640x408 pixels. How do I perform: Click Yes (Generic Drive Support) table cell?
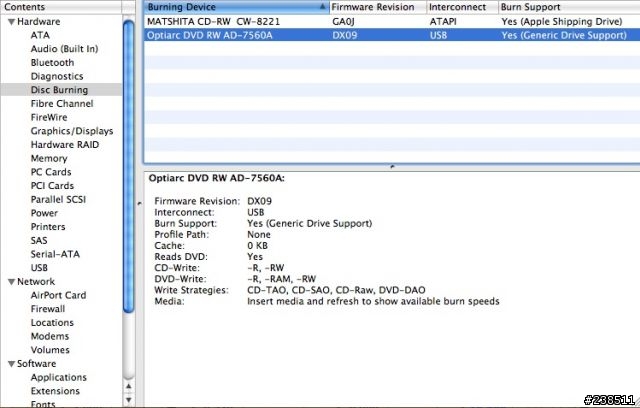coord(564,35)
